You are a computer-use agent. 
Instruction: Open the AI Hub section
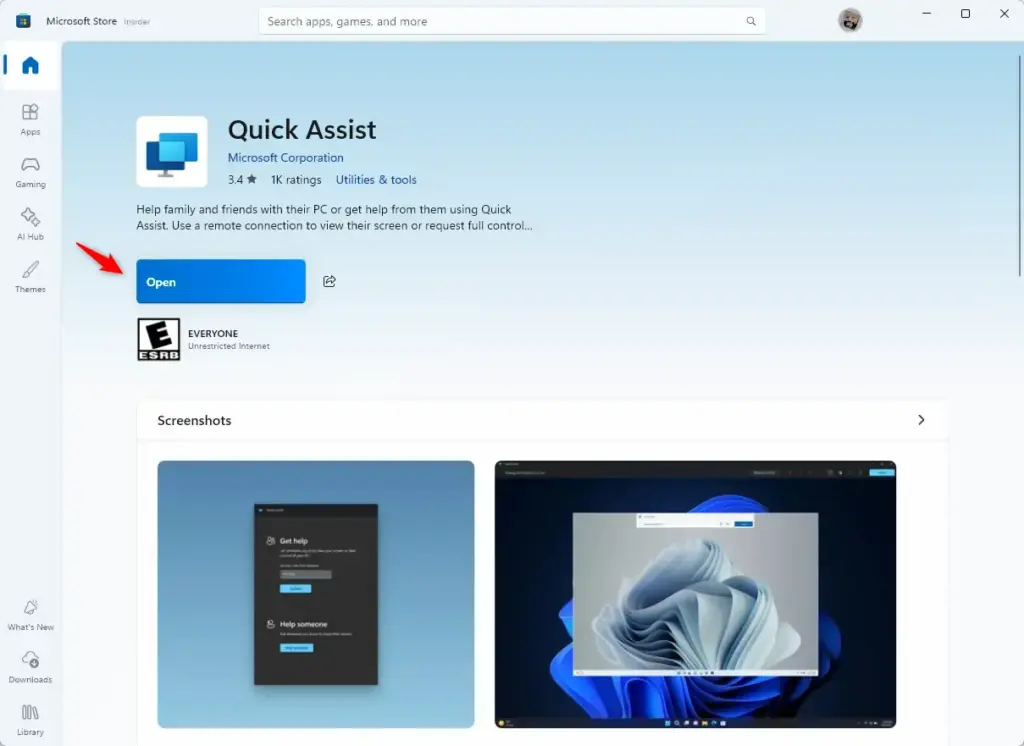point(30,225)
